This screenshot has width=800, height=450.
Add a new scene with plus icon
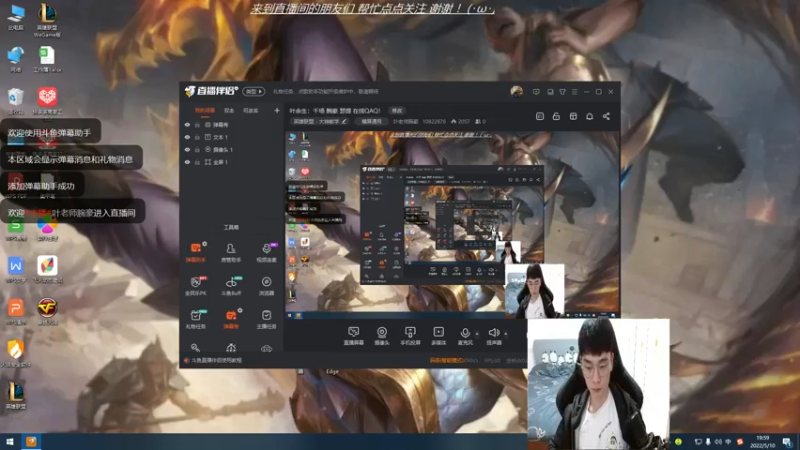coord(277,110)
